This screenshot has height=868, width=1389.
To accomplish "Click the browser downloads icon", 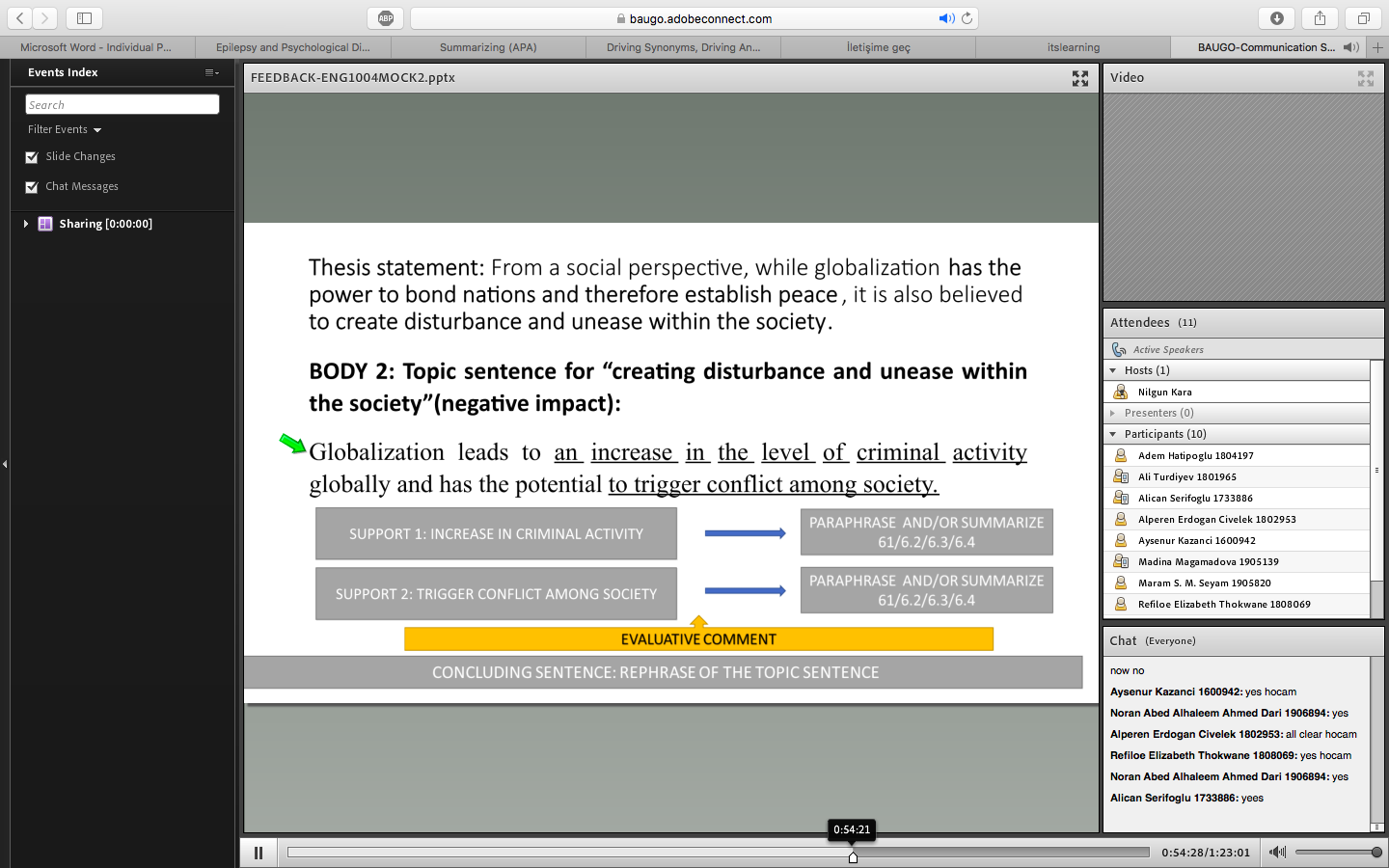I will click(x=1277, y=18).
